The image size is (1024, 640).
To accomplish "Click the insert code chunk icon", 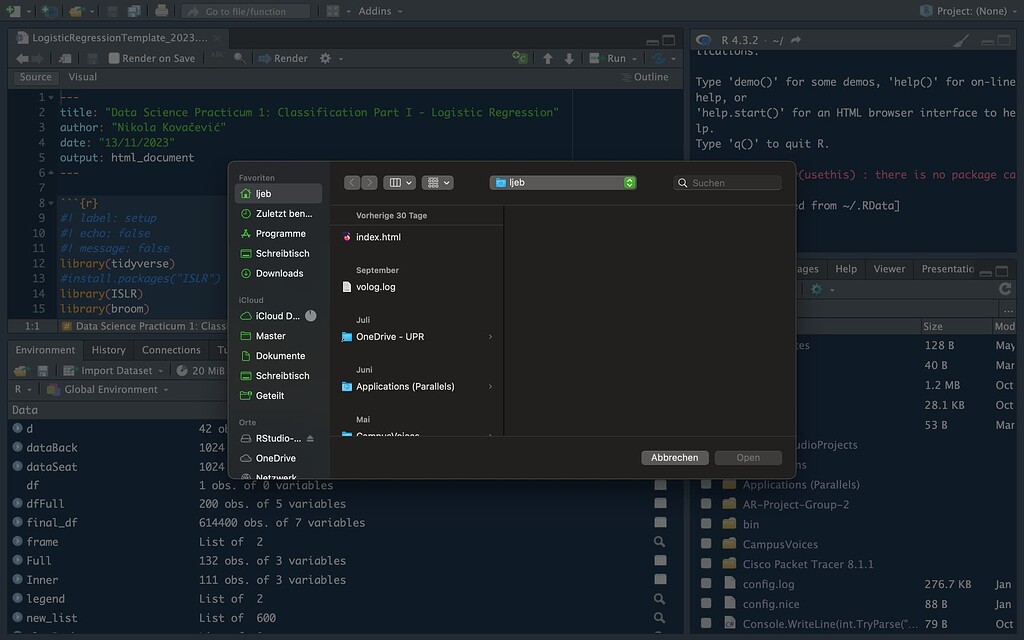I will 520,59.
